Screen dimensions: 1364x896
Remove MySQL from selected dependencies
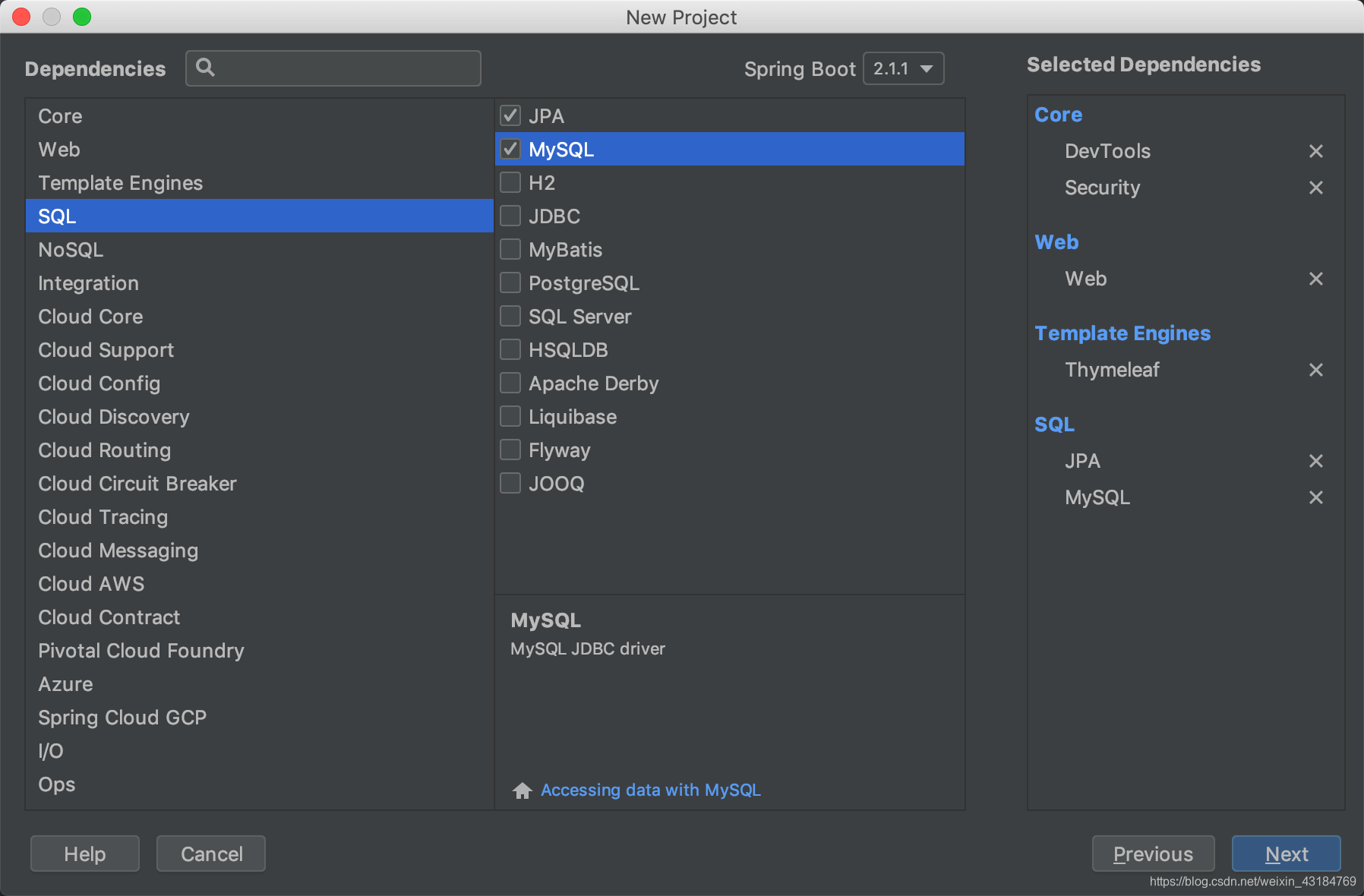click(1316, 497)
